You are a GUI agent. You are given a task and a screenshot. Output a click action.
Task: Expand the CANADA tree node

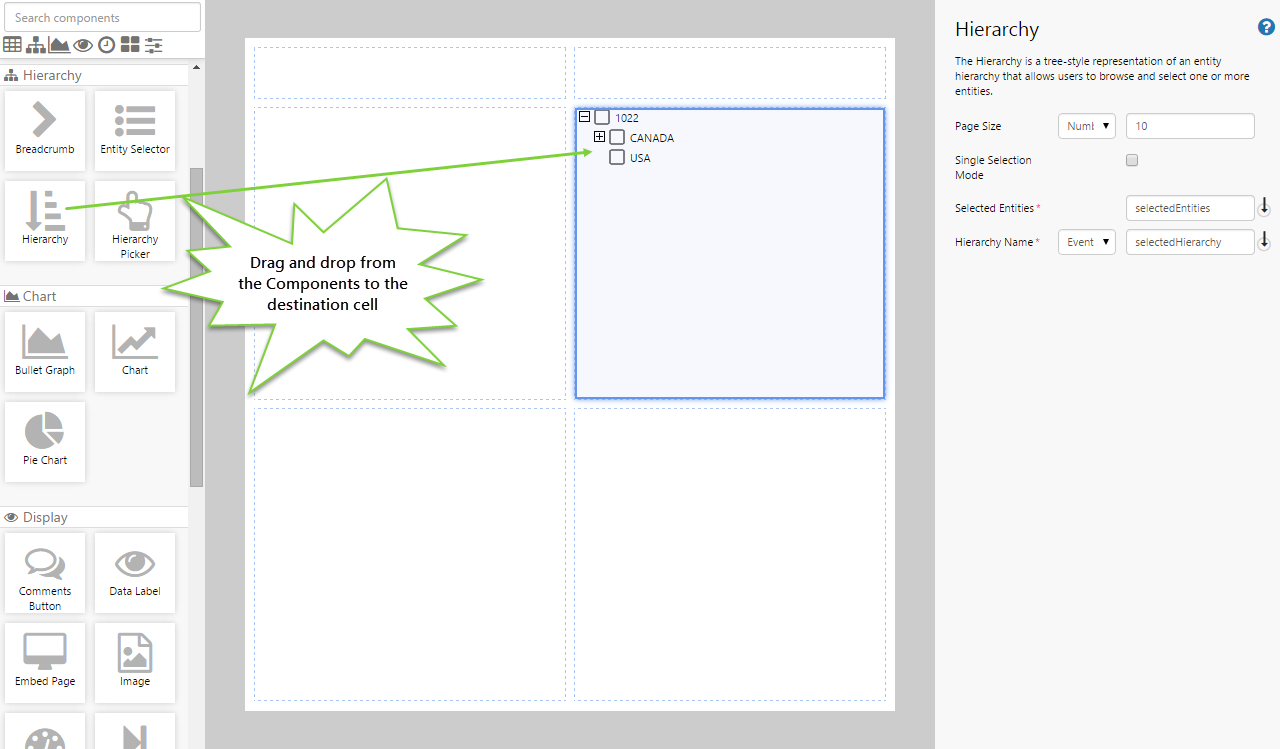tap(599, 137)
